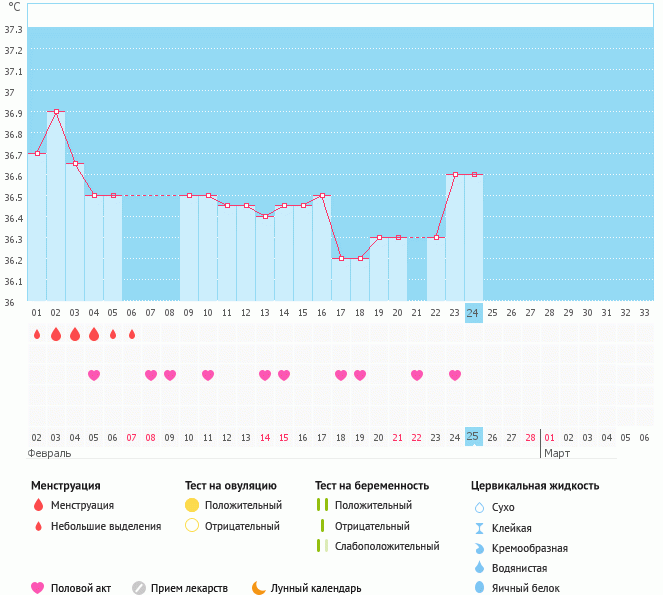Click the Менструация red drop legend icon
663x595 pixels.
tap(38, 505)
